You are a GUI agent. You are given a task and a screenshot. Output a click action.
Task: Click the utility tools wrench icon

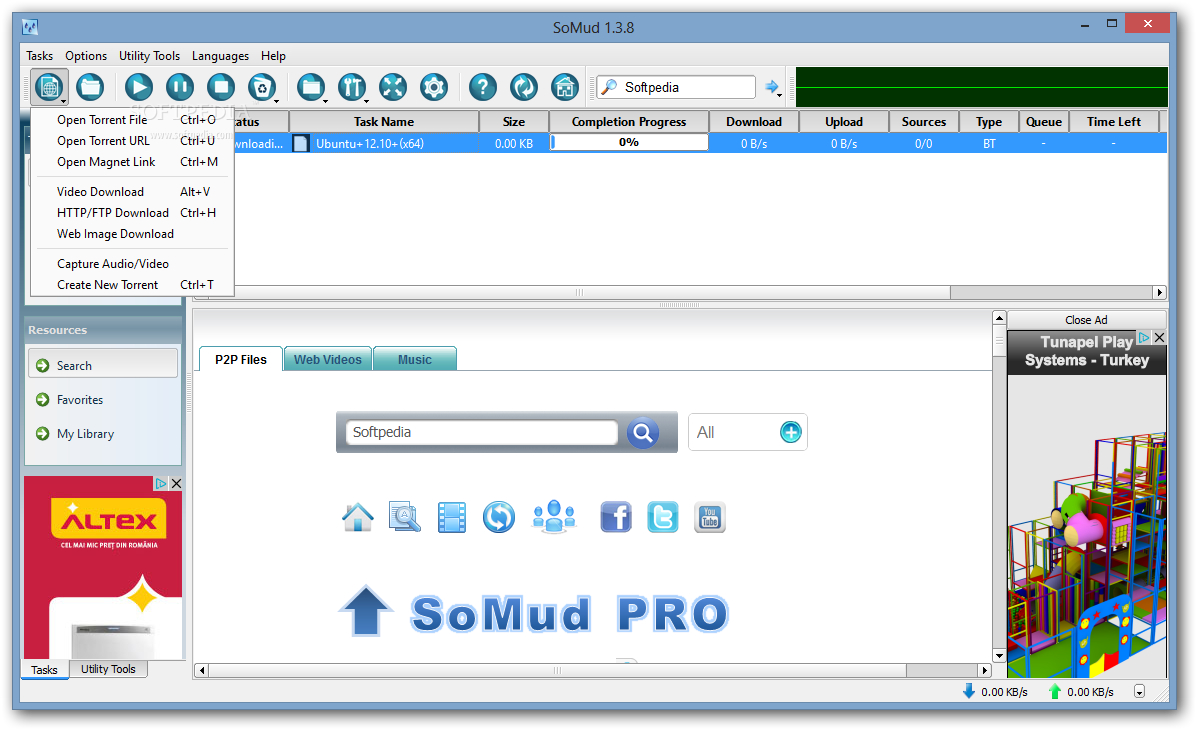[352, 87]
